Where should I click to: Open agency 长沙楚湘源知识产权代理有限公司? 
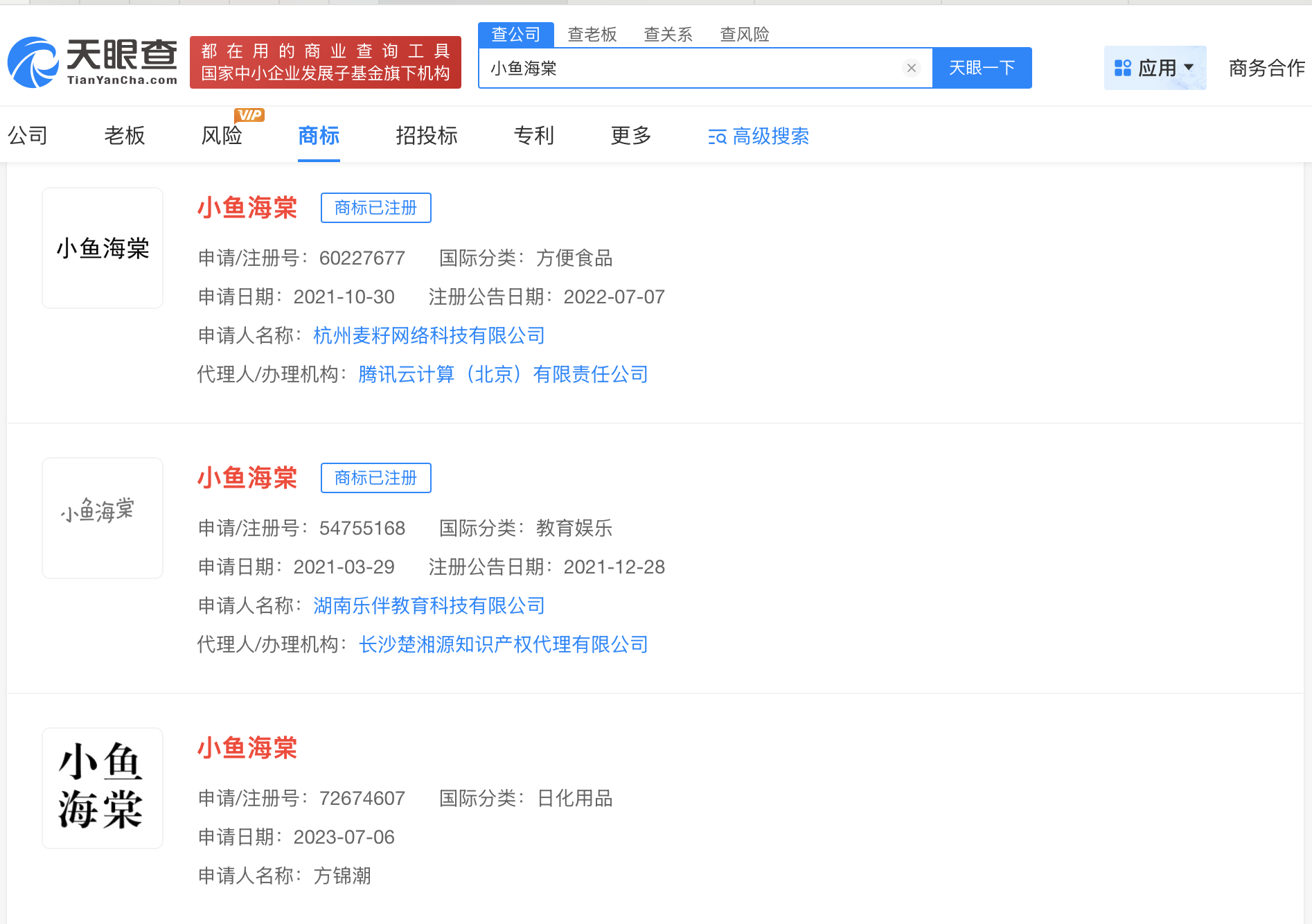[x=504, y=645]
